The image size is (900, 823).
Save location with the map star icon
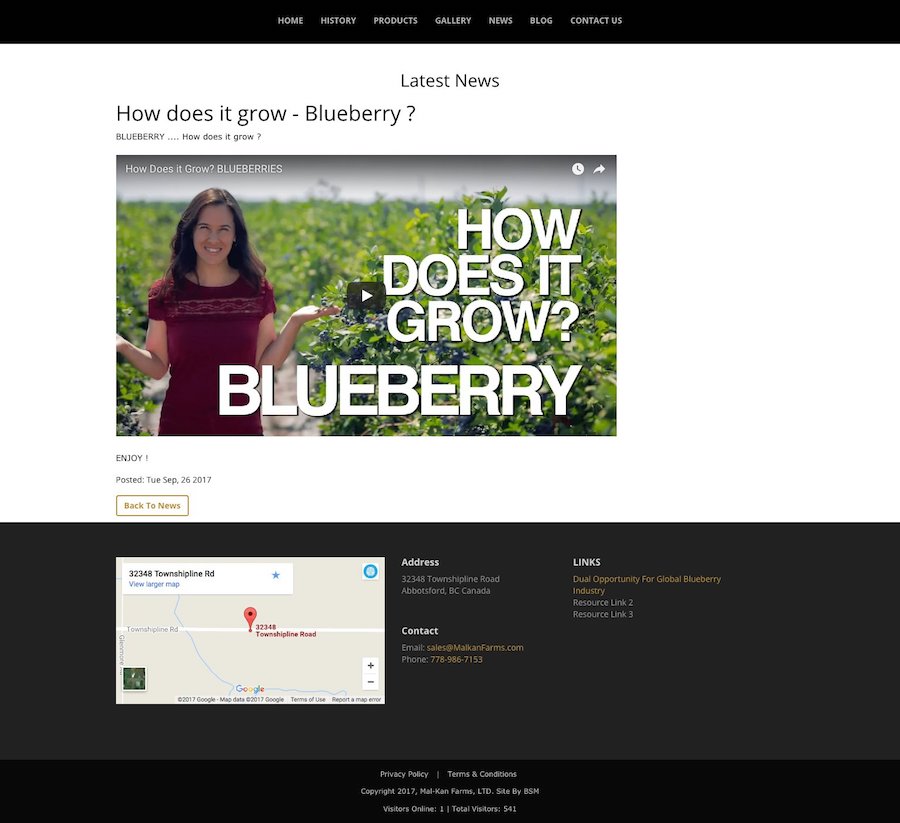tap(276, 575)
